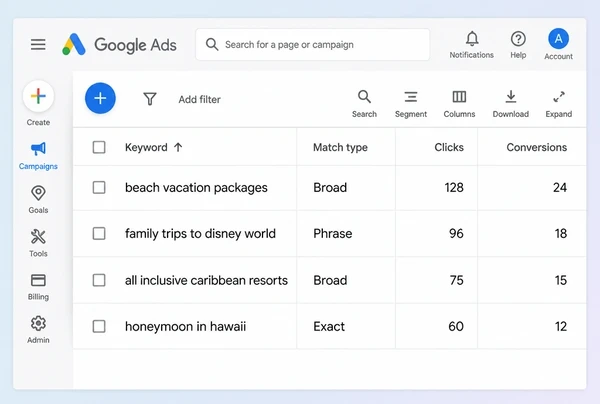
Task: Focus the search for page or campaign field
Action: pyautogui.click(x=312, y=44)
